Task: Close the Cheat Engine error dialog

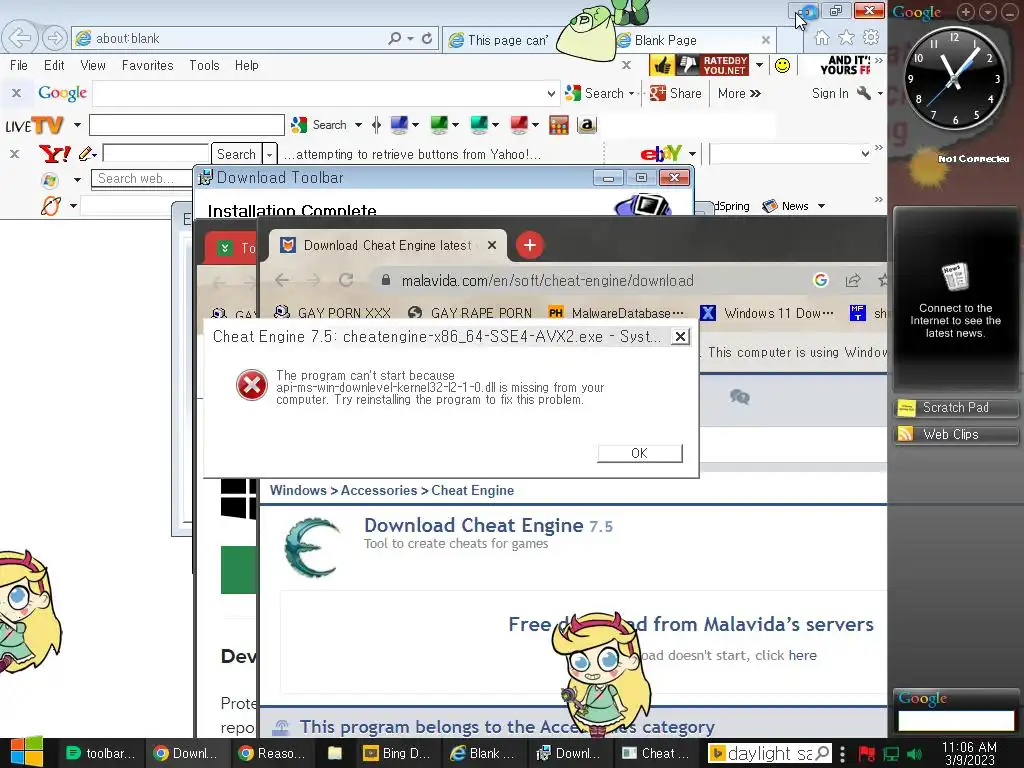Action: pyautogui.click(x=680, y=336)
